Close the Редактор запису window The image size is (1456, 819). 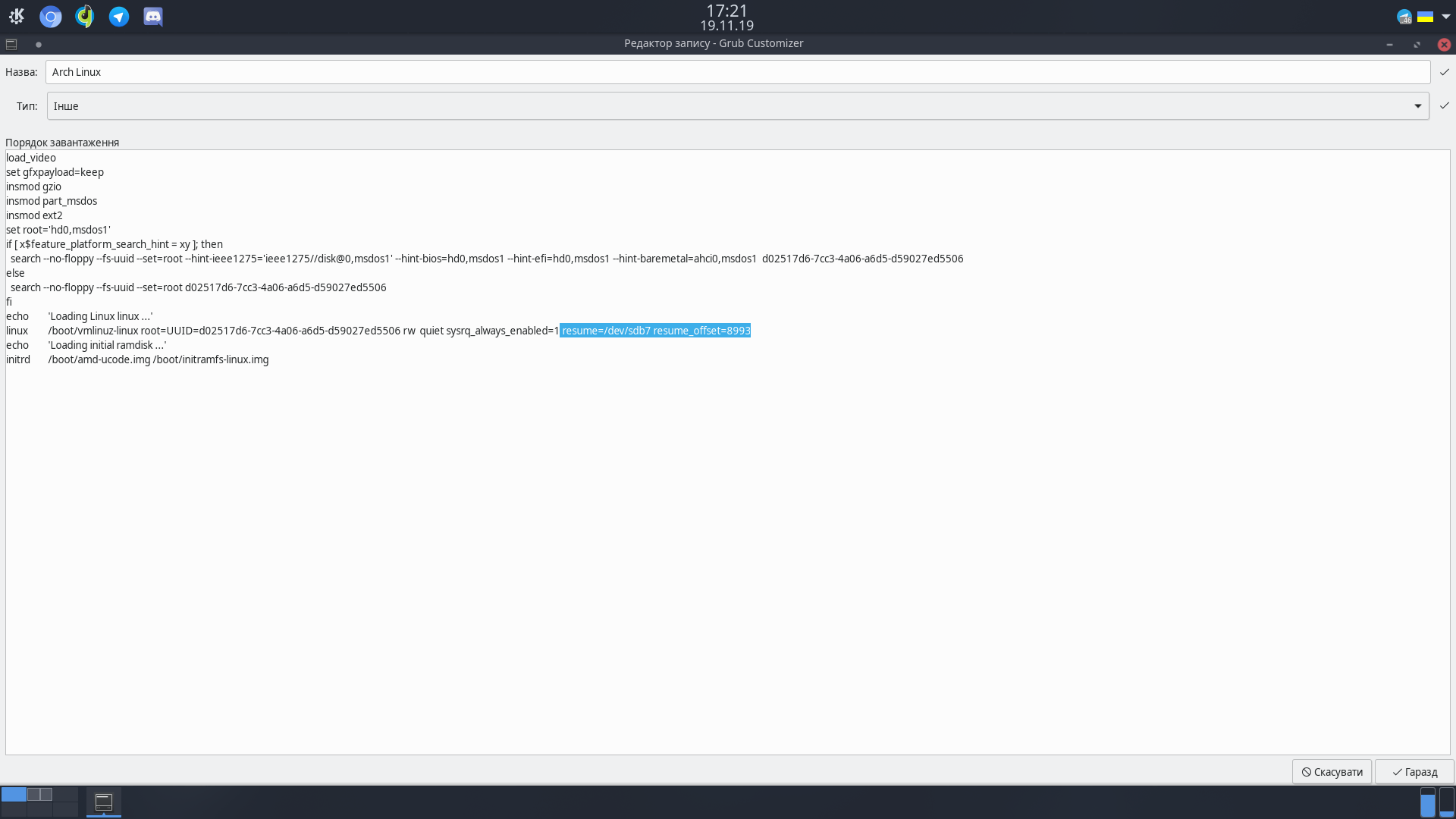click(1444, 45)
